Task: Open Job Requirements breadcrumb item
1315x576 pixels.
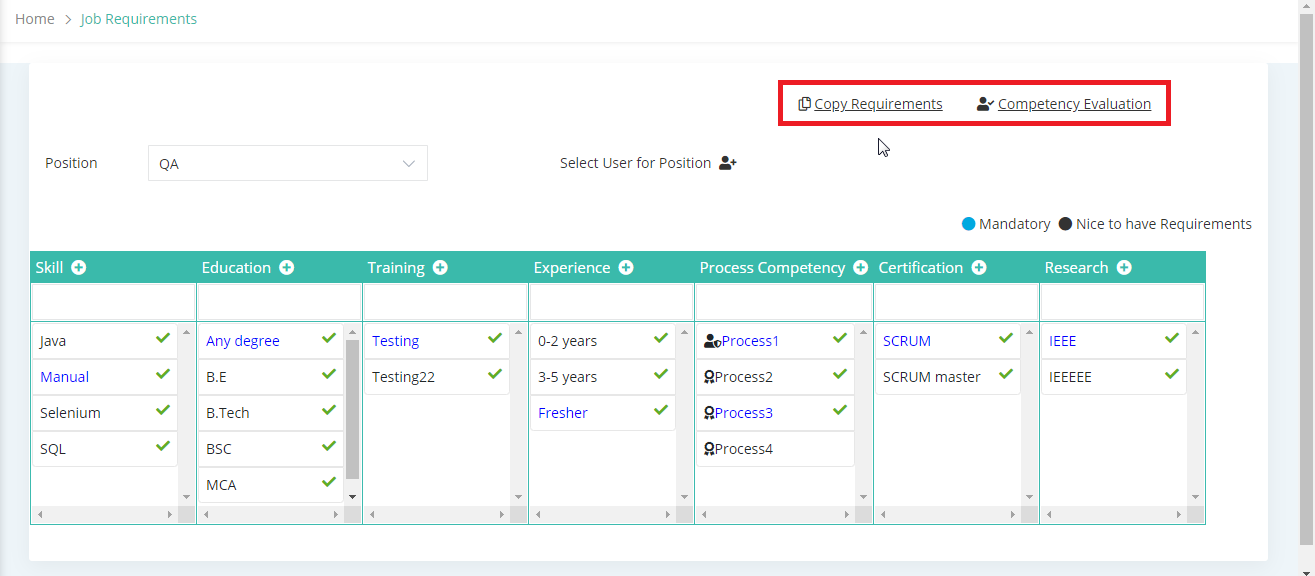Action: click(139, 19)
